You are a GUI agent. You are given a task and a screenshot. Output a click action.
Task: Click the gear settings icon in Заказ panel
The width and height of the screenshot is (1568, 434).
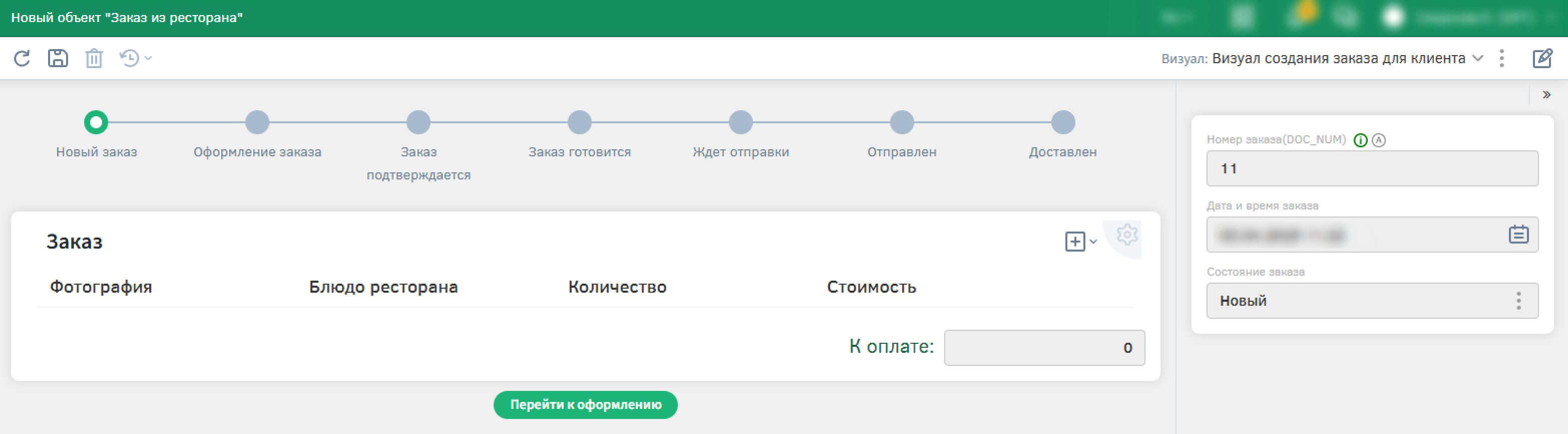pyautogui.click(x=1127, y=235)
